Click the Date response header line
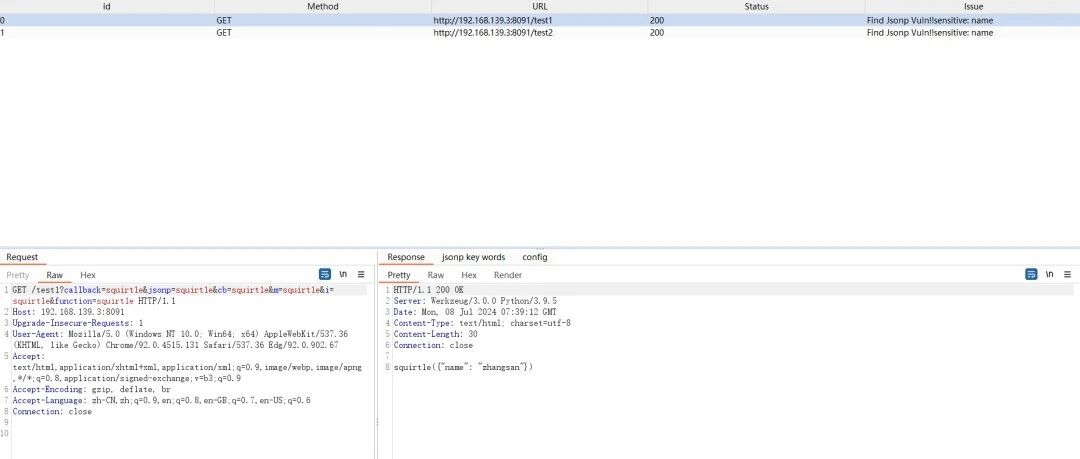The image size is (1080, 459). click(x=475, y=312)
